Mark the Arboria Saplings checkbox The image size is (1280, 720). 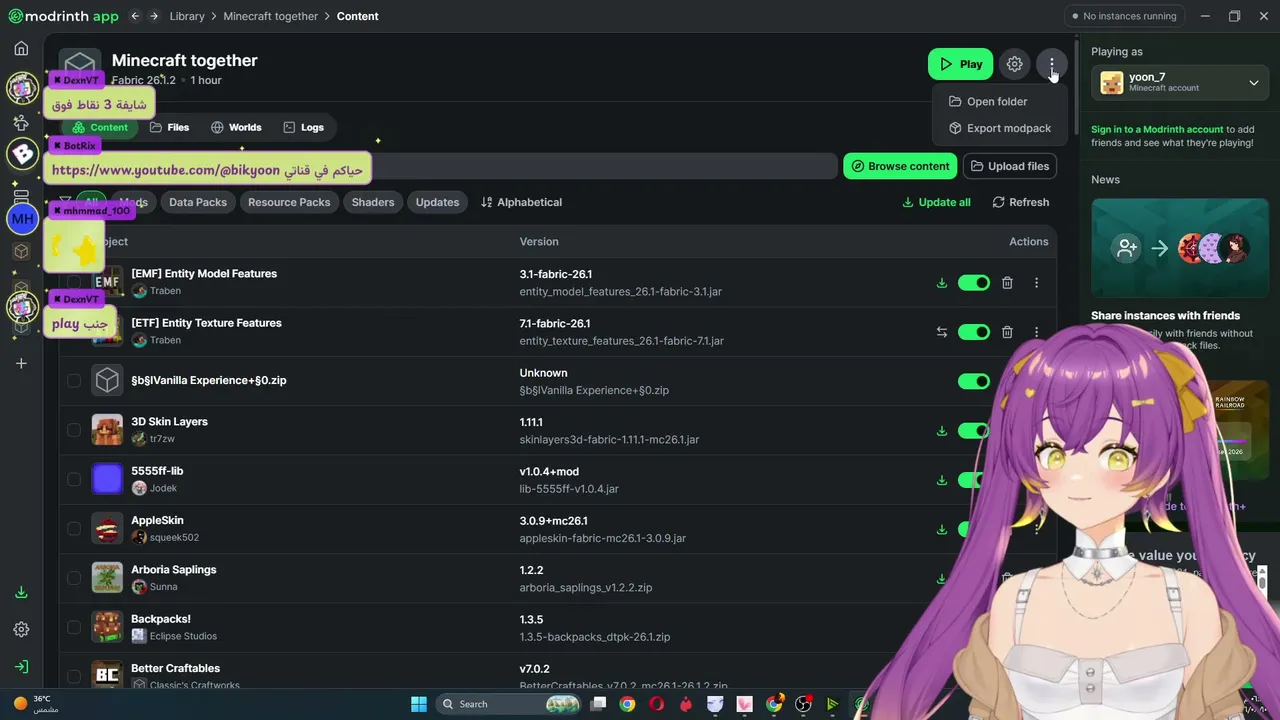pyautogui.click(x=74, y=578)
